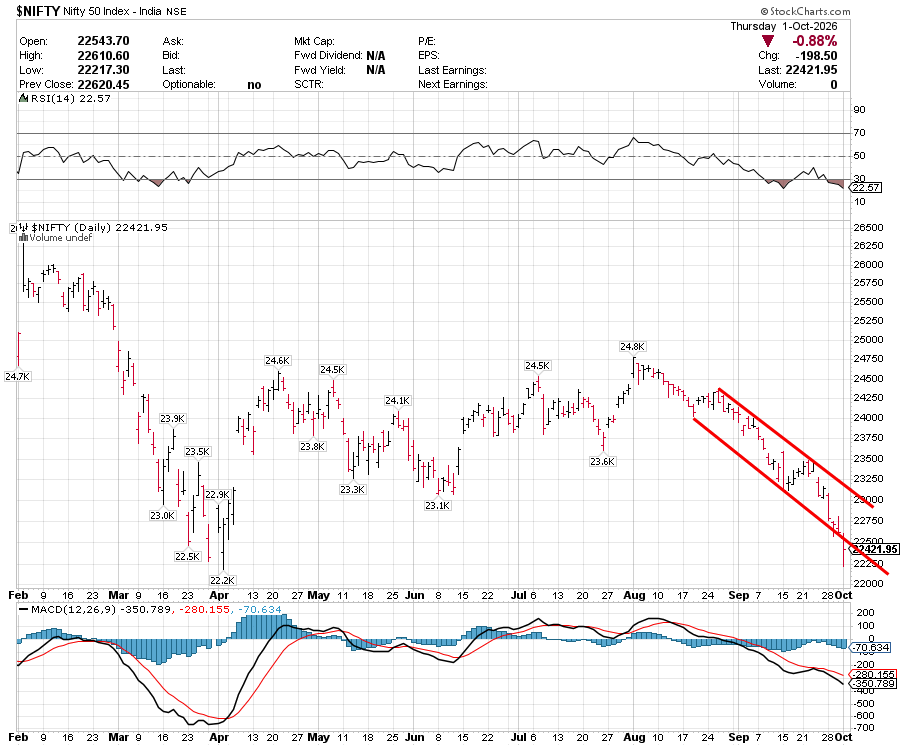Click the 26500 price axis label
900x746 pixels.
tap(868, 227)
